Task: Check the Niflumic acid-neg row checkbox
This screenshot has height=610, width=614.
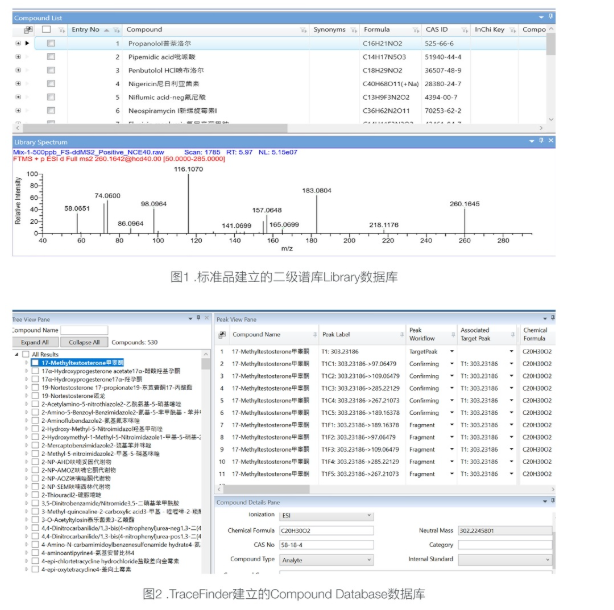Action: point(51,97)
